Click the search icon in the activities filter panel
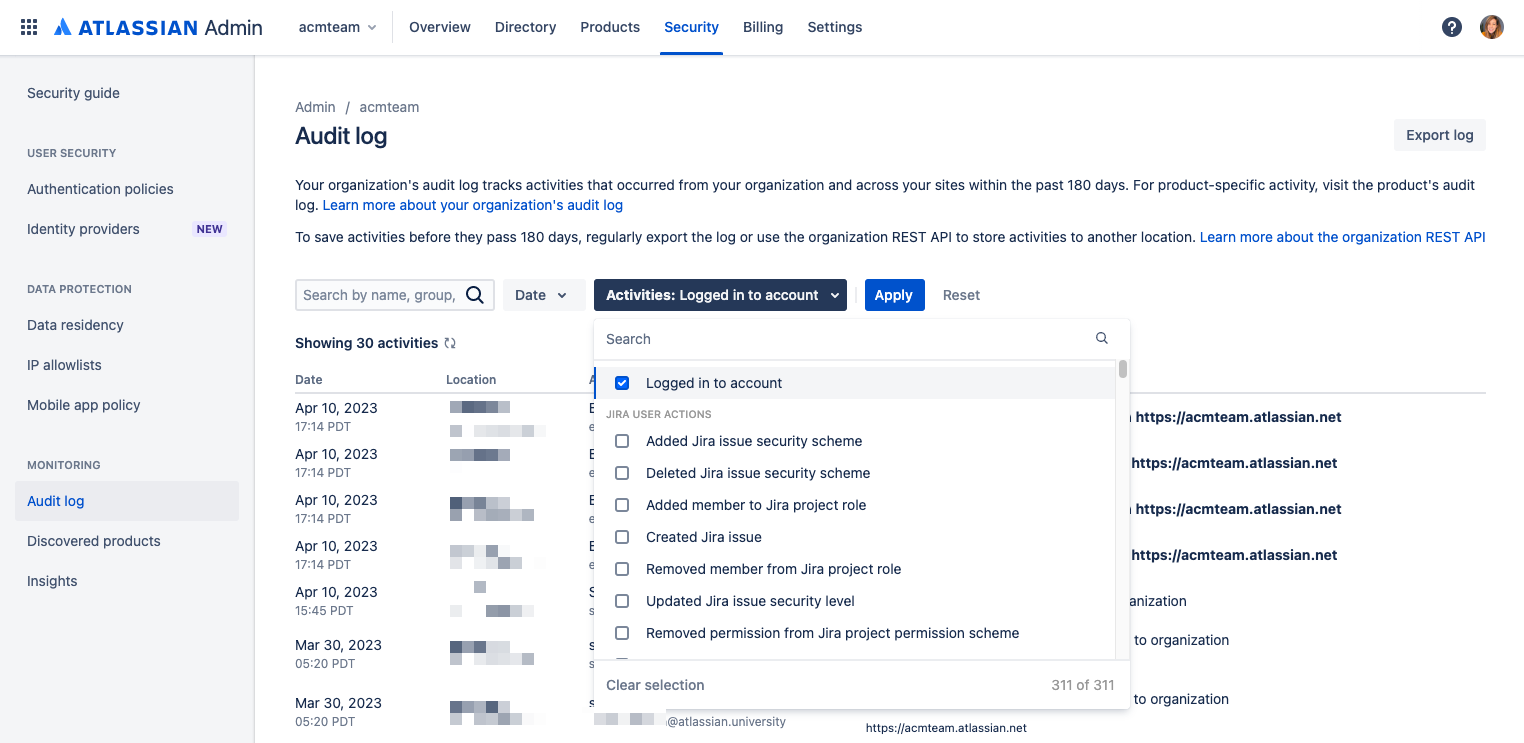The image size is (1524, 743). click(x=1101, y=338)
